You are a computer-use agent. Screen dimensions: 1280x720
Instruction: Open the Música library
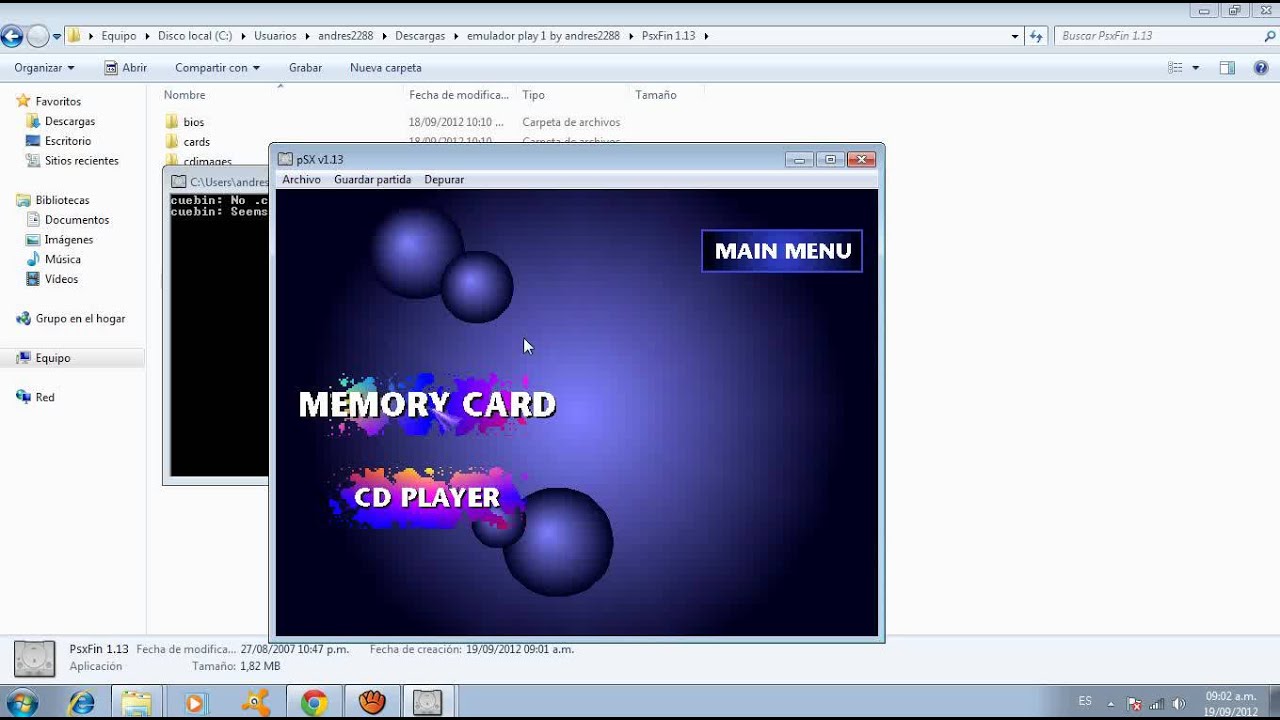(63, 259)
